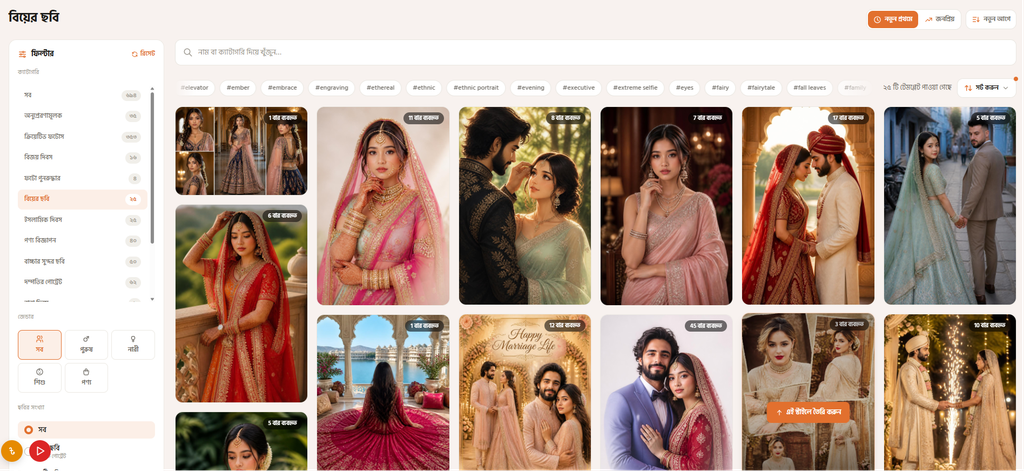Click the #extreme selfie tag chip
Screen dimensions: 1024x471
point(635,88)
